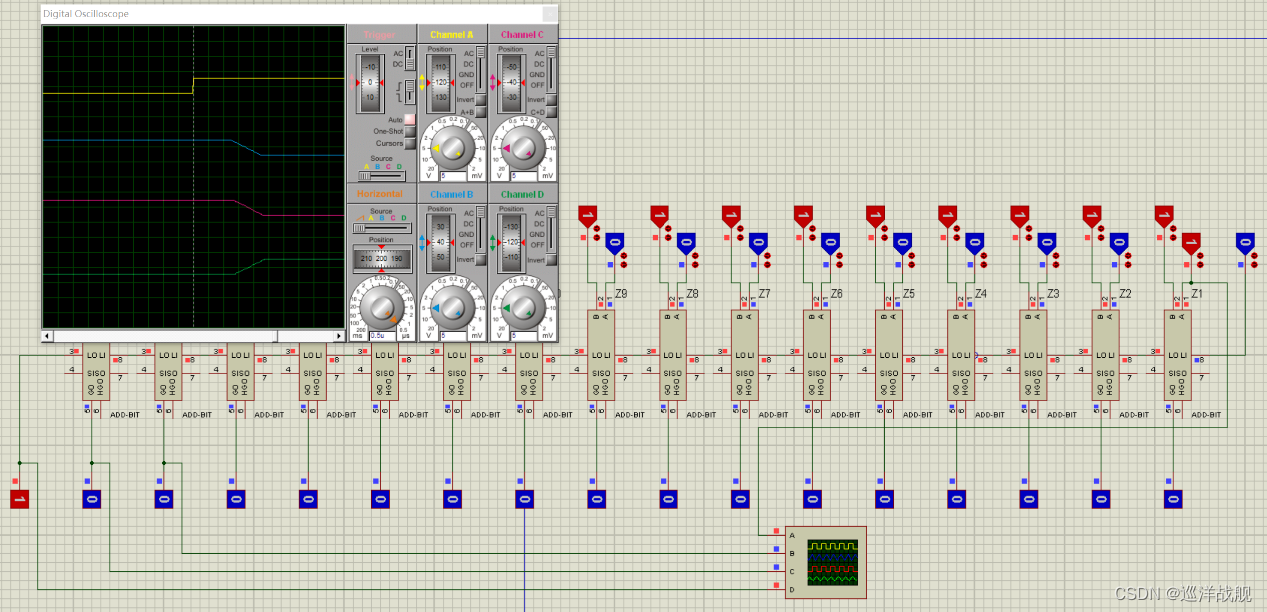The height and width of the screenshot is (612, 1267).
Task: Click the Channel D volts-per-division knob
Action: pos(522,308)
